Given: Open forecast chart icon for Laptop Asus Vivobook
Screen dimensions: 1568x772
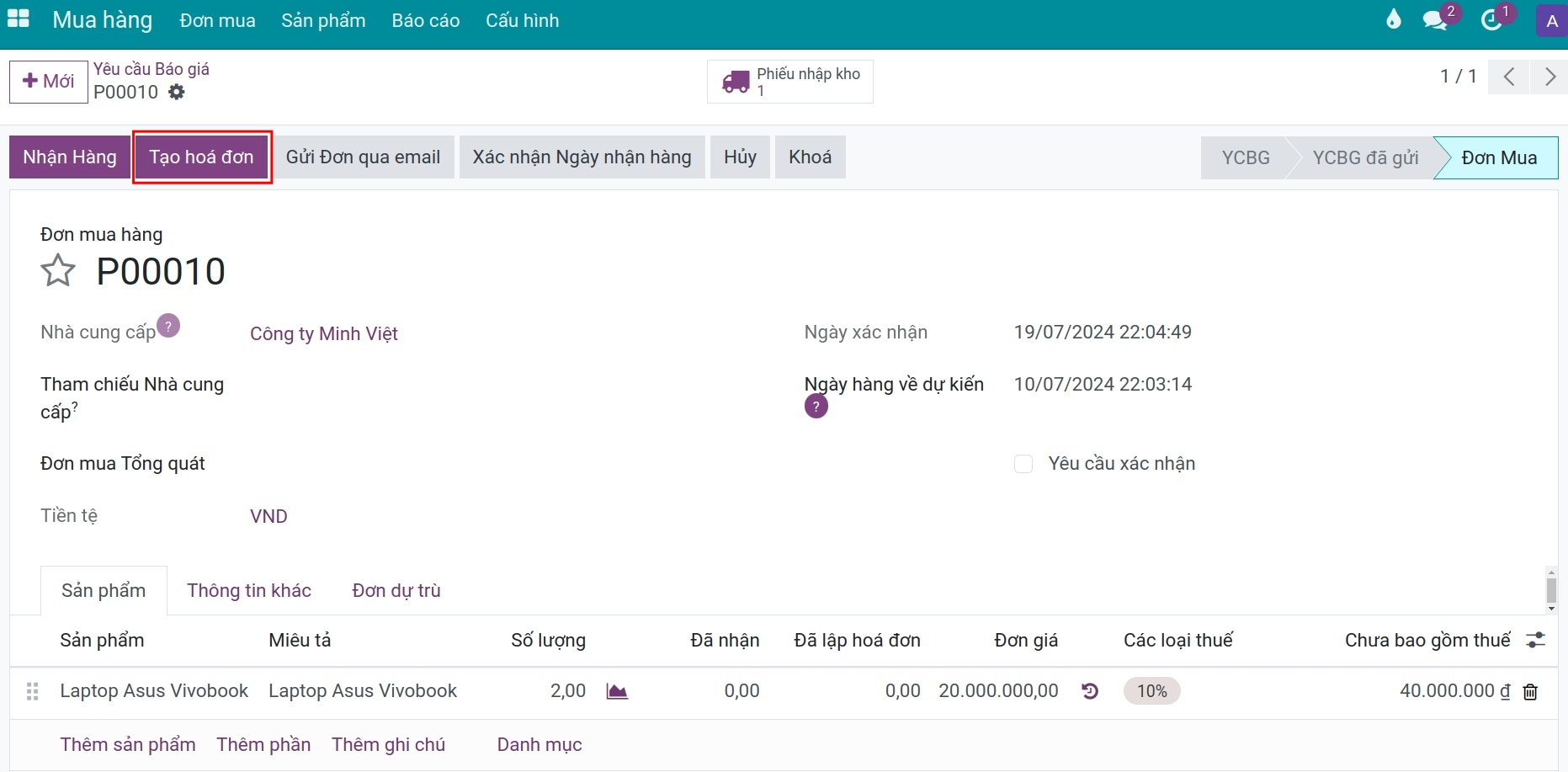Looking at the screenshot, I should [x=617, y=691].
